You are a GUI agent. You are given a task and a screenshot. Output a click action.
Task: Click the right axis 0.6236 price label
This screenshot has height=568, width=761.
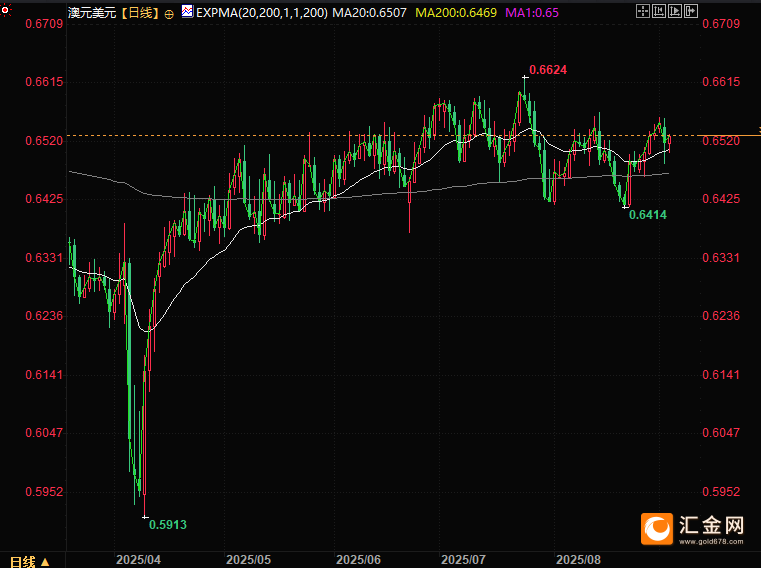click(x=721, y=316)
